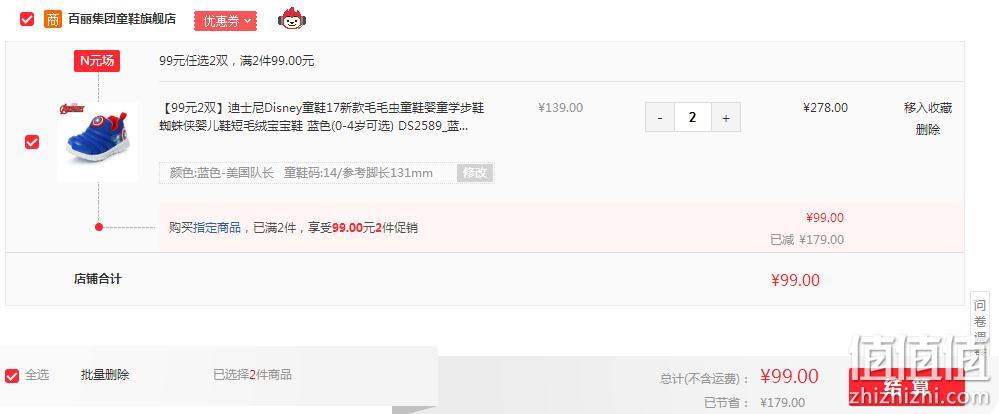Toggle the Disney shoe item checkbox
999x414 pixels.
pos(32,142)
